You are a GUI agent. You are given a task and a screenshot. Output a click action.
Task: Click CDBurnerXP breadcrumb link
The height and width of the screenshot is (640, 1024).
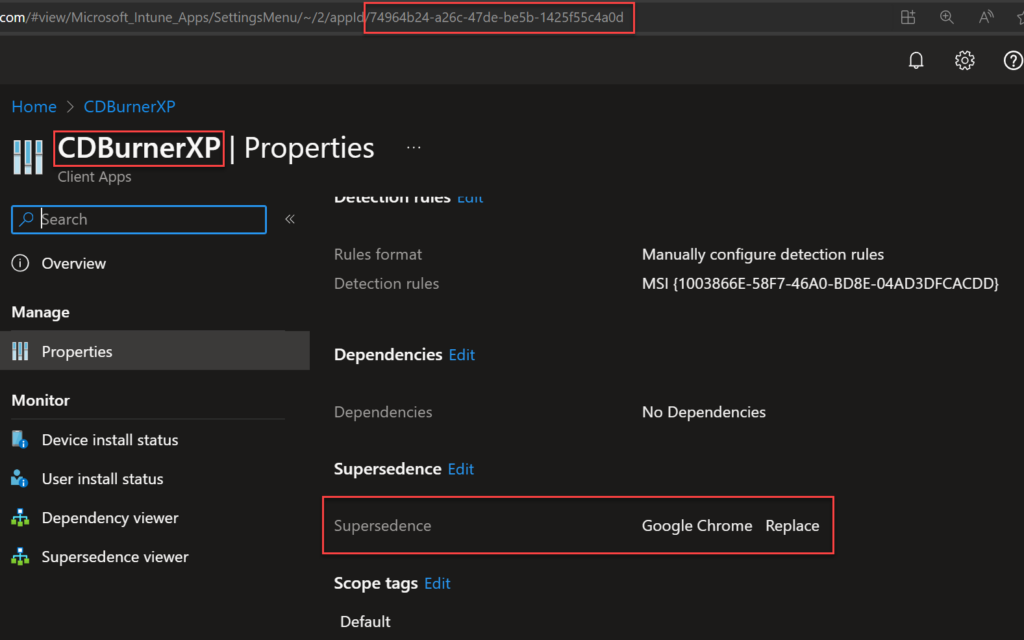coord(129,106)
